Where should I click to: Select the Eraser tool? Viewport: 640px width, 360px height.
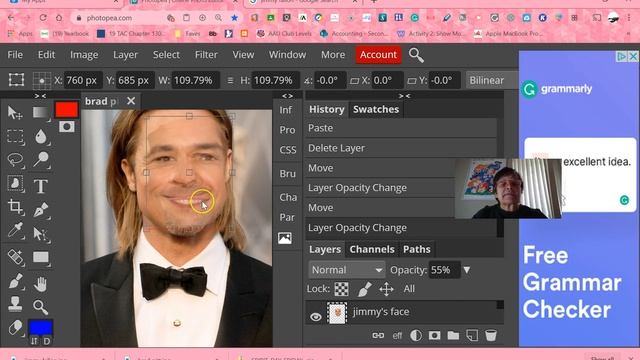pos(16,327)
